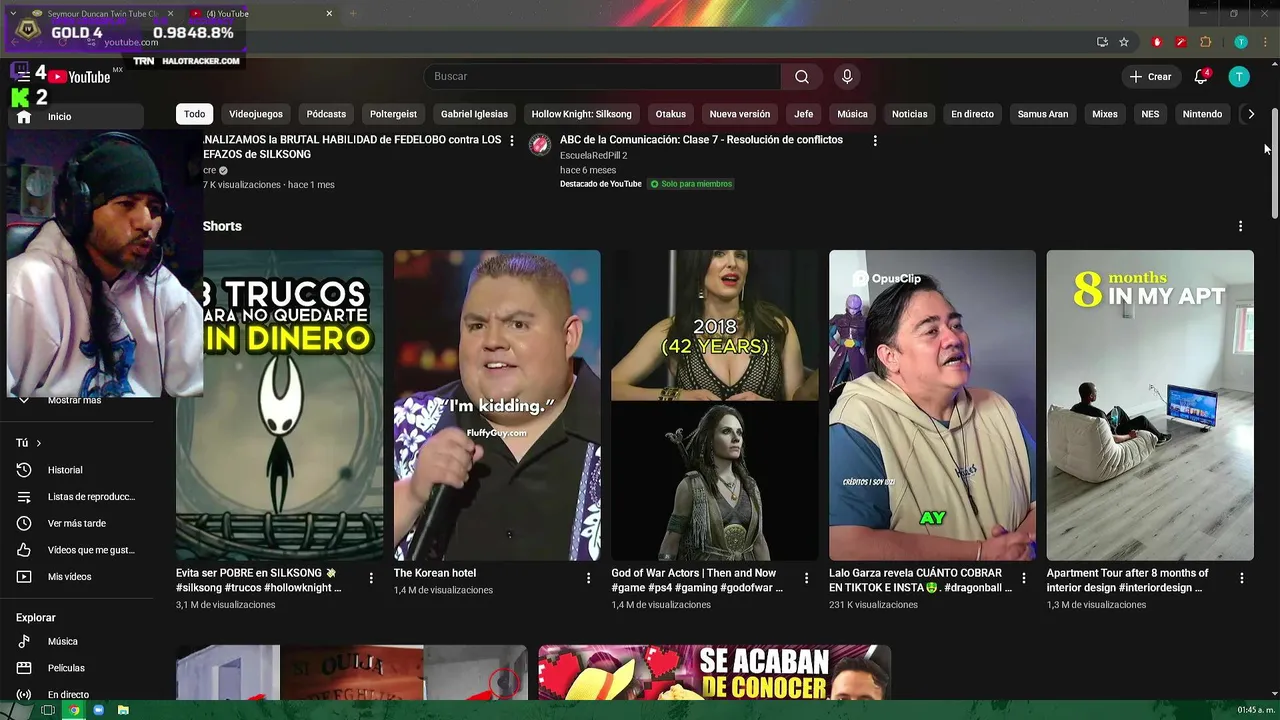This screenshot has width=1280, height=720.
Task: Select the Nueva versión filter chip
Action: pos(740,114)
